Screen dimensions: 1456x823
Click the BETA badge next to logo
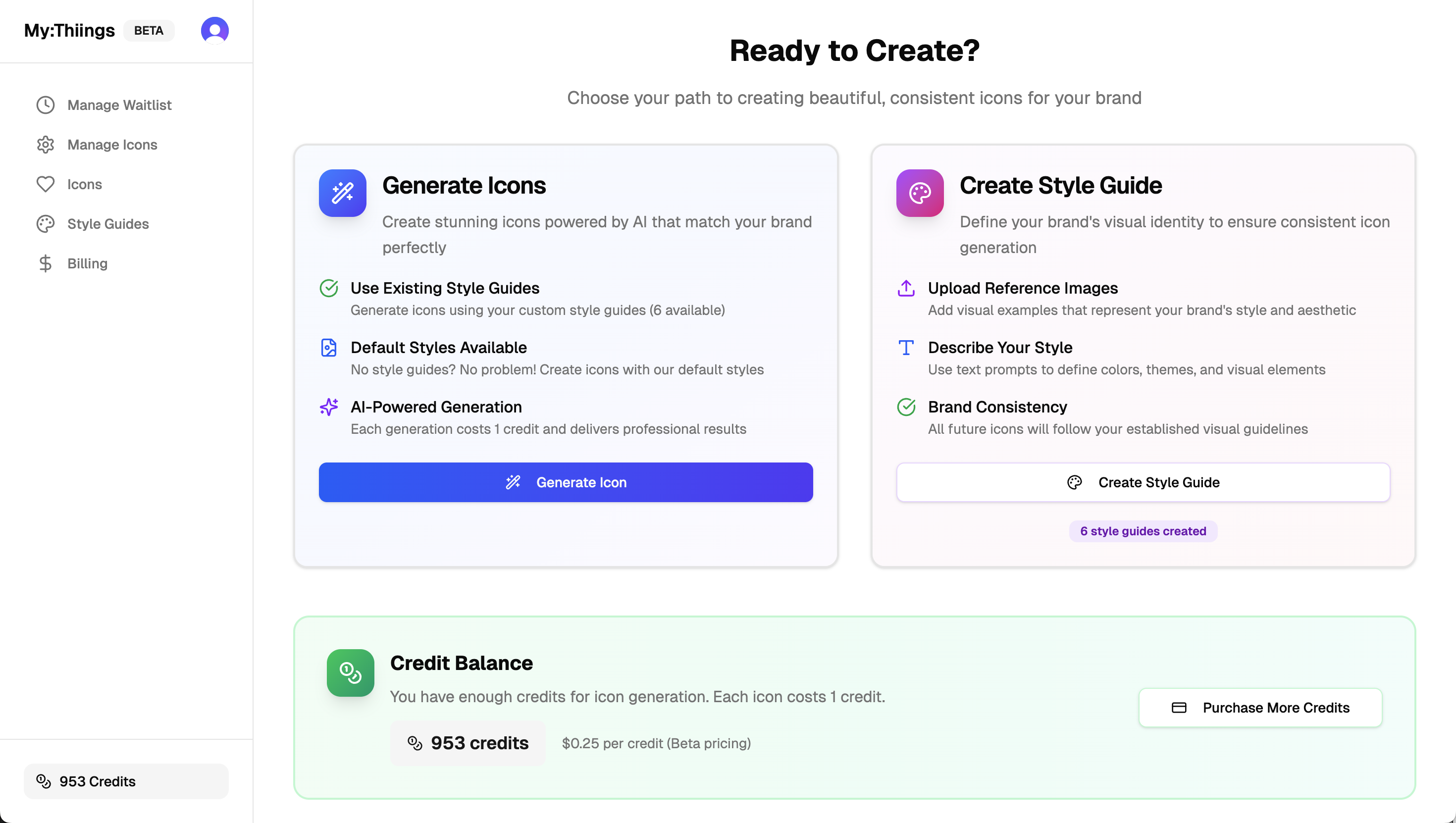[149, 31]
